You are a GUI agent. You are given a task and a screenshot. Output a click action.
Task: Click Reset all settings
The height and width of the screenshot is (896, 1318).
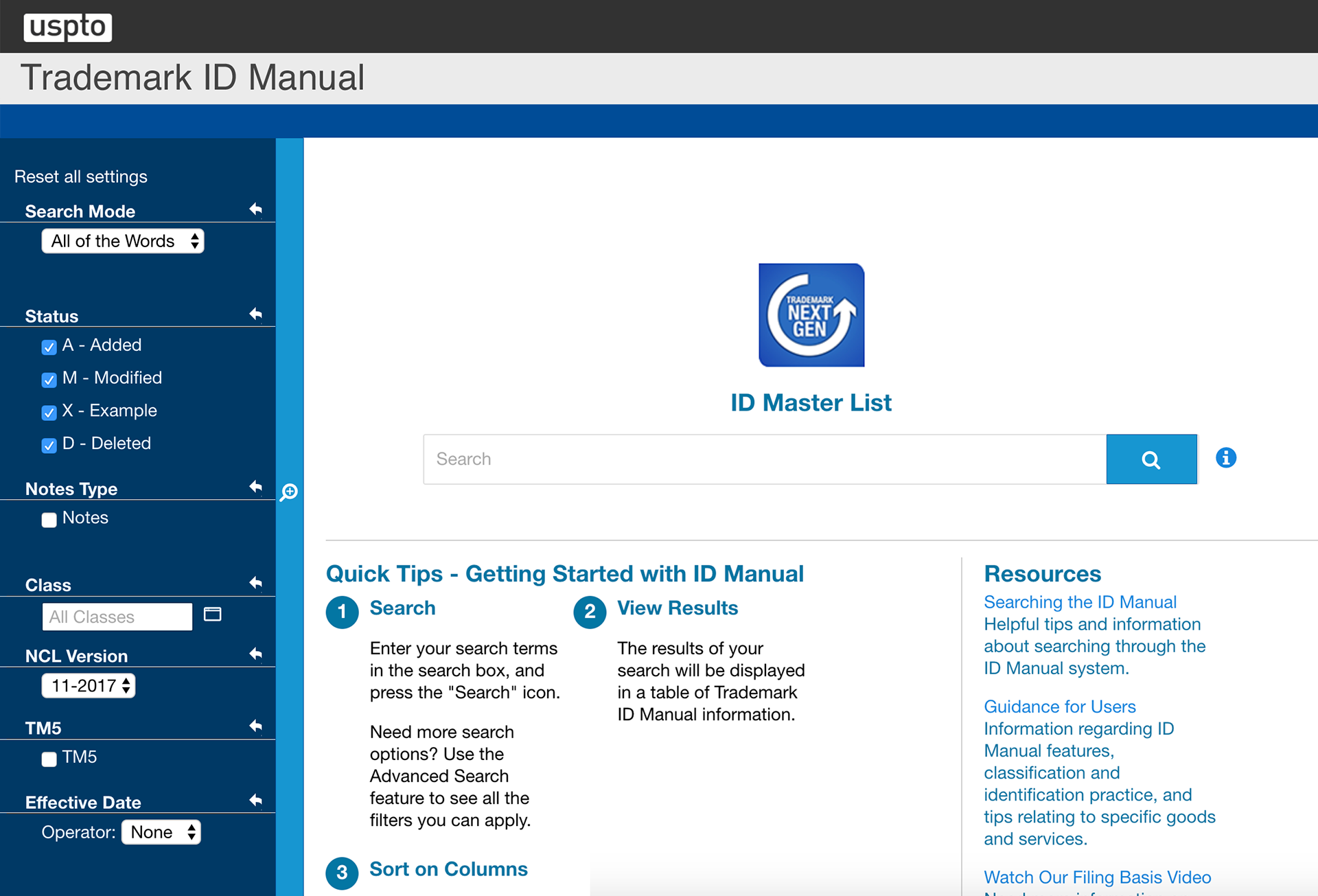(x=81, y=176)
